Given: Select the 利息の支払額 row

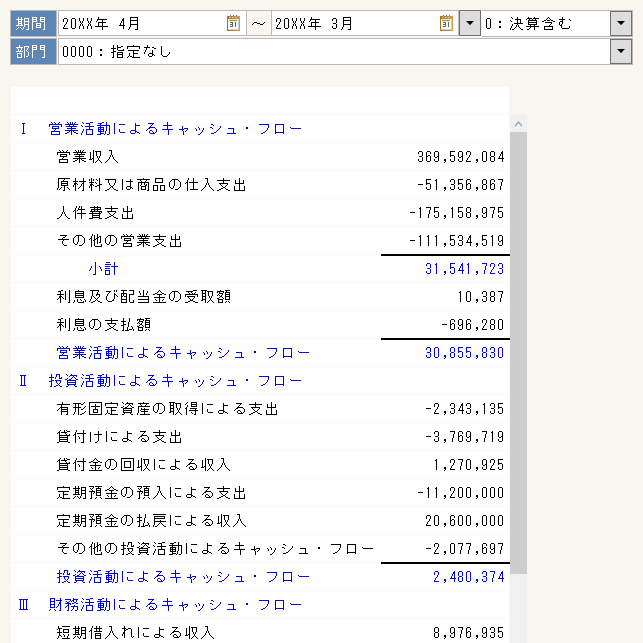Looking at the screenshot, I should point(260,325).
